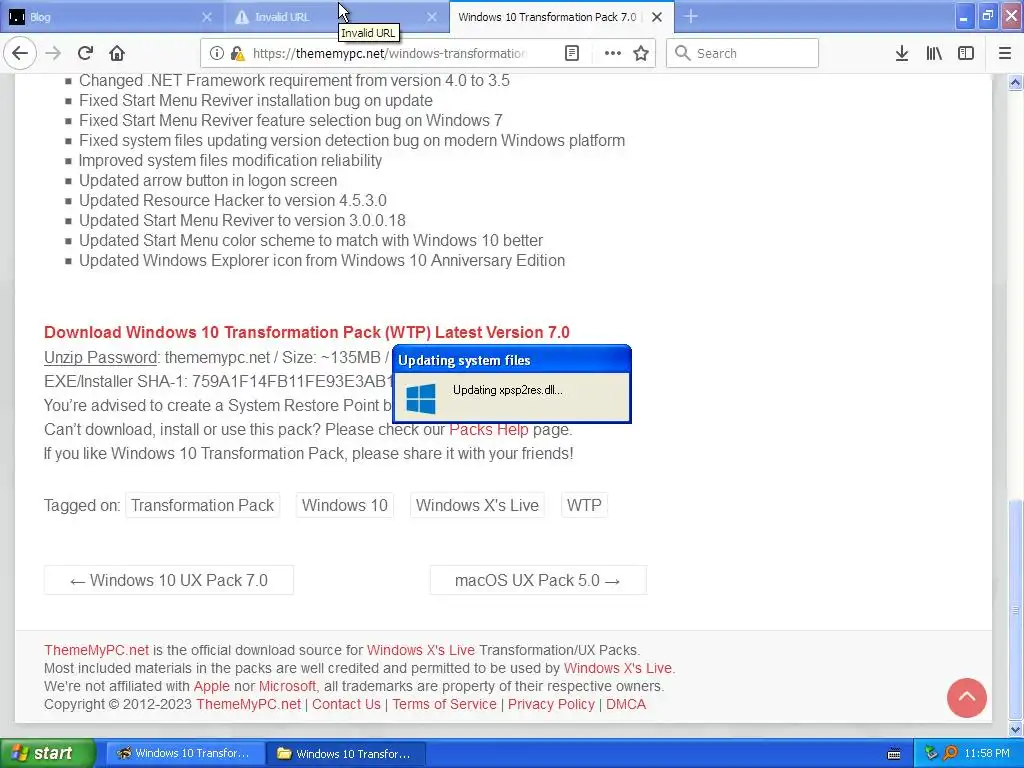Viewport: 1024px width, 768px height.
Task: Toggle reader view for this page
Action: [x=571, y=54]
